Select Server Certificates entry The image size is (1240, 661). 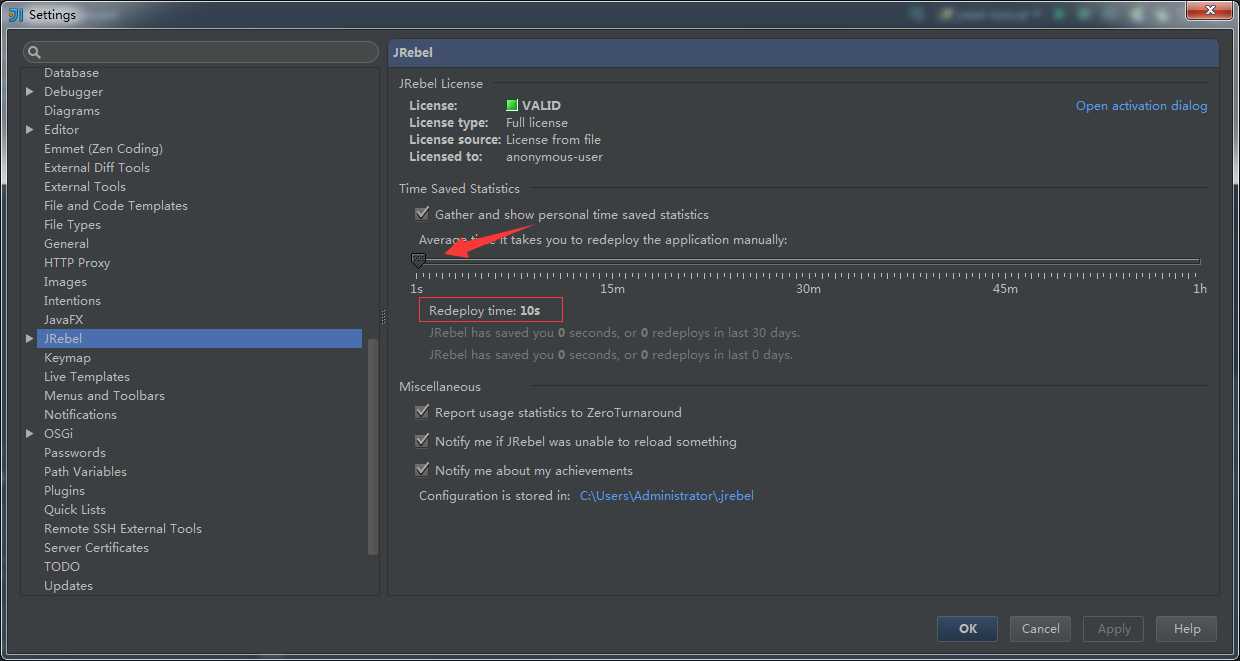(x=96, y=547)
